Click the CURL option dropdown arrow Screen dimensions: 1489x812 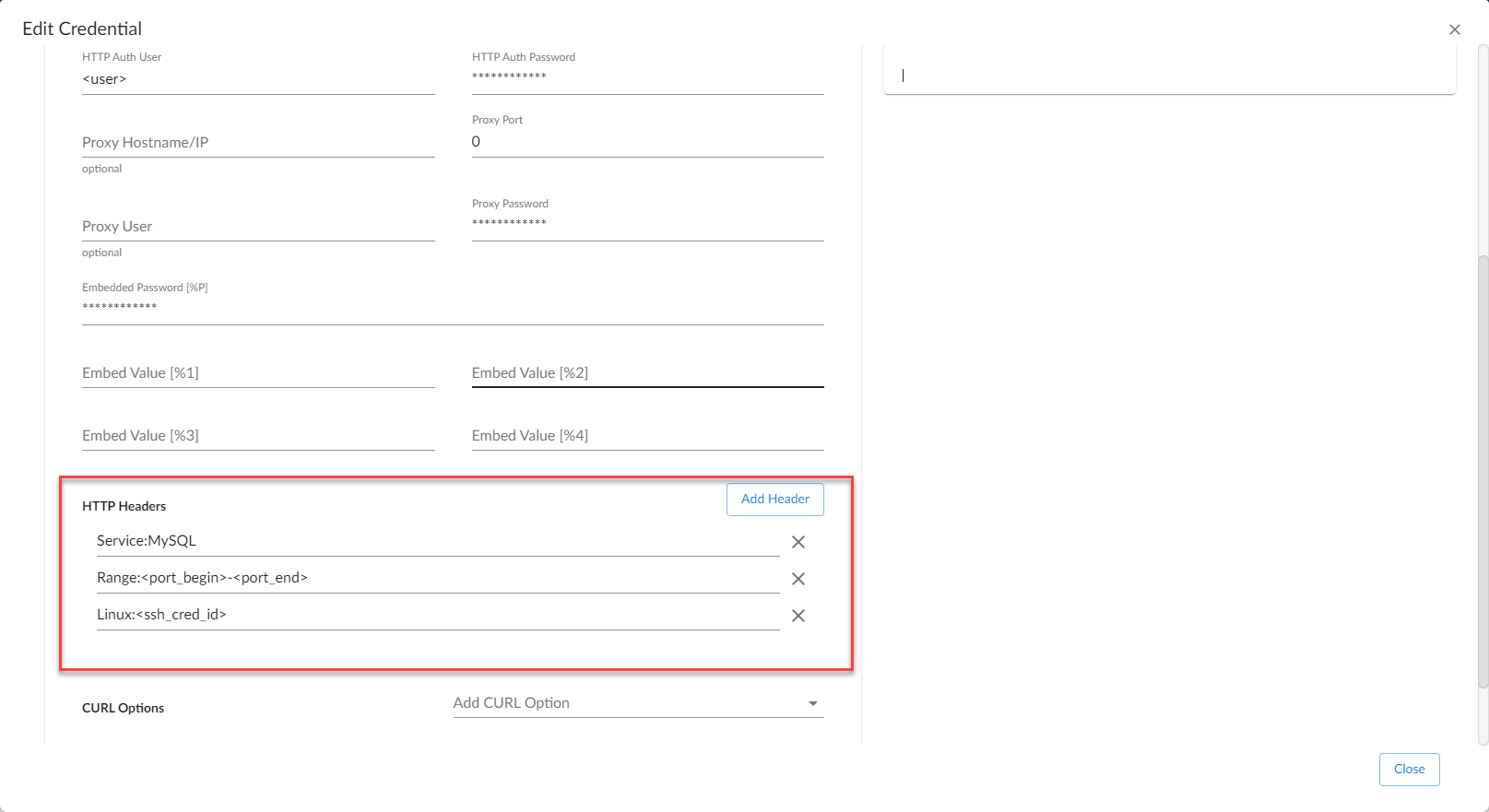813,703
